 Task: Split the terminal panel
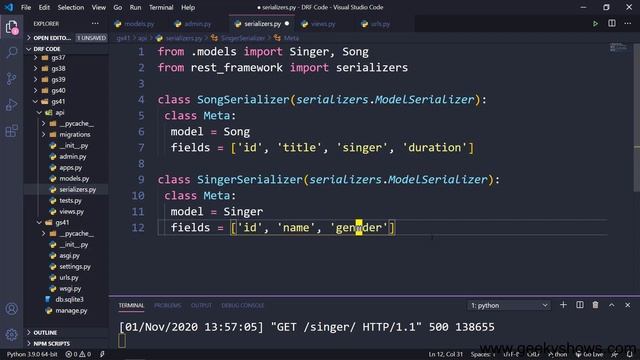[580, 305]
